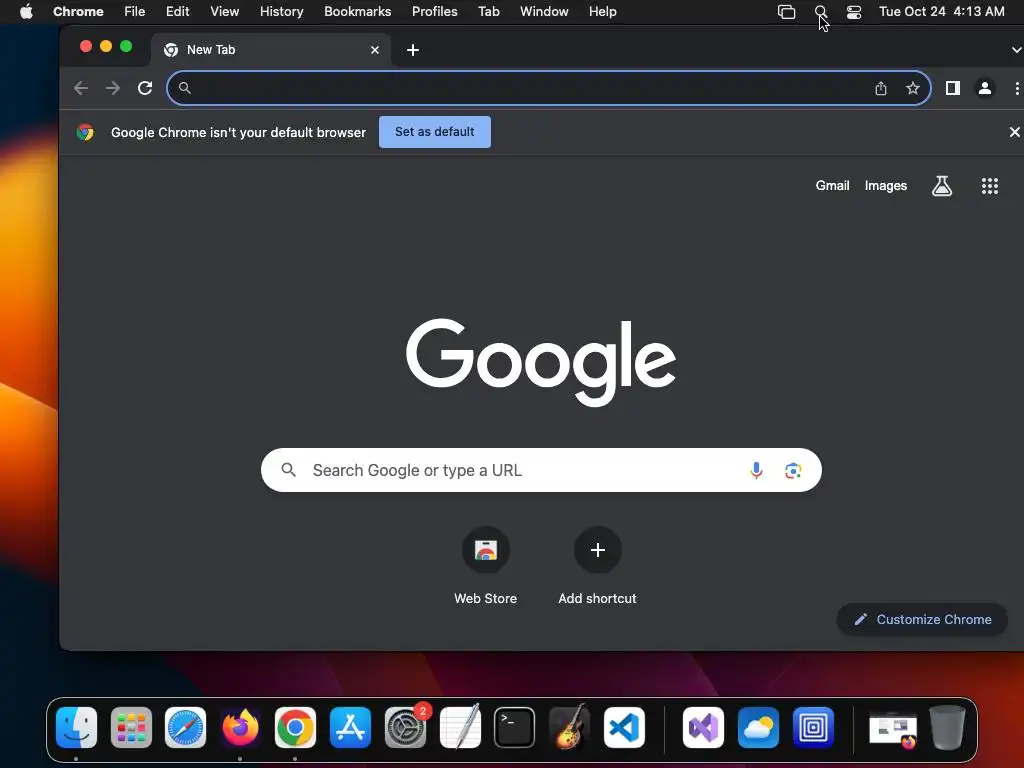Open Control Center in menu bar
This screenshot has height=768, width=1024.
click(x=854, y=12)
